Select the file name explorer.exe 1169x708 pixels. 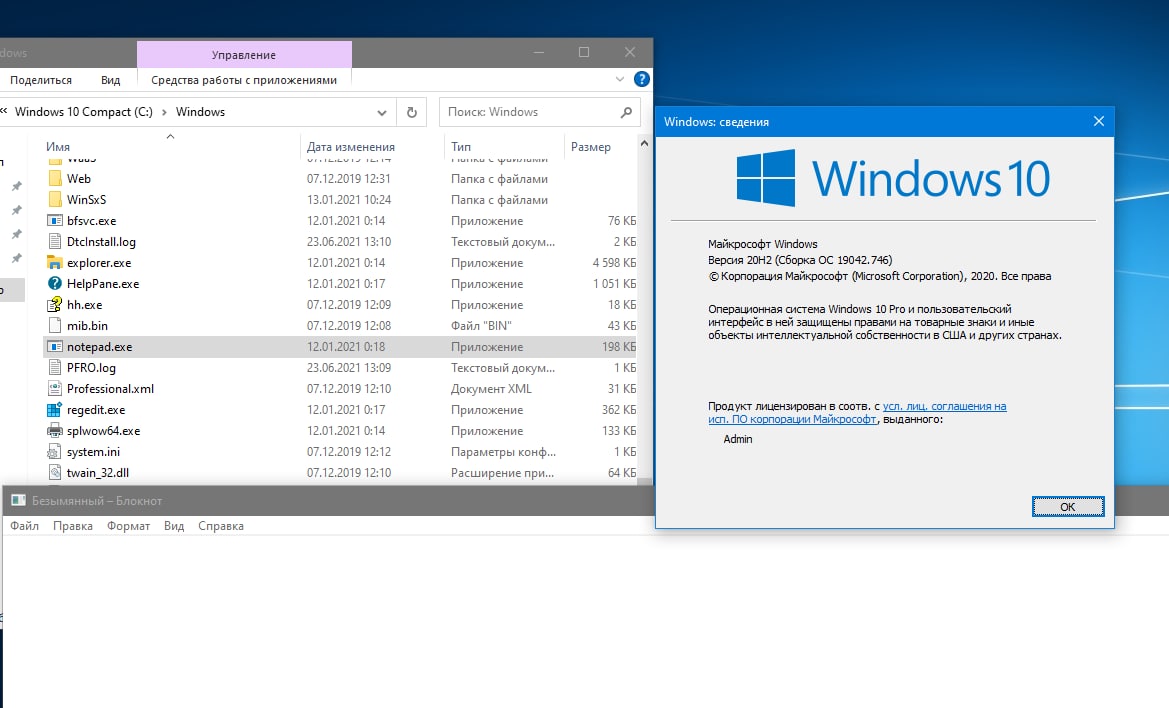pos(98,262)
